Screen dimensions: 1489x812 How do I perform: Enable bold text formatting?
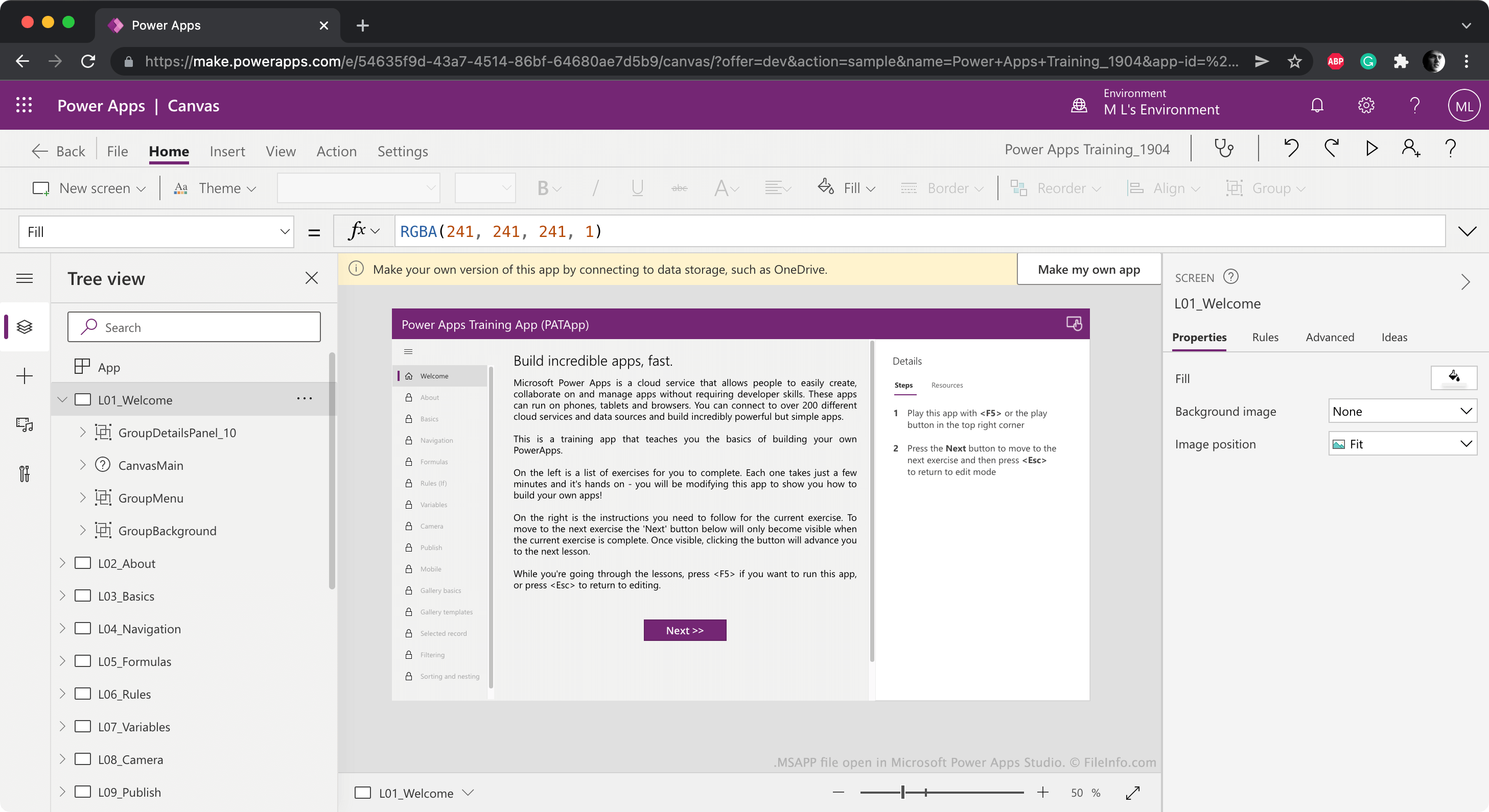pyautogui.click(x=542, y=188)
